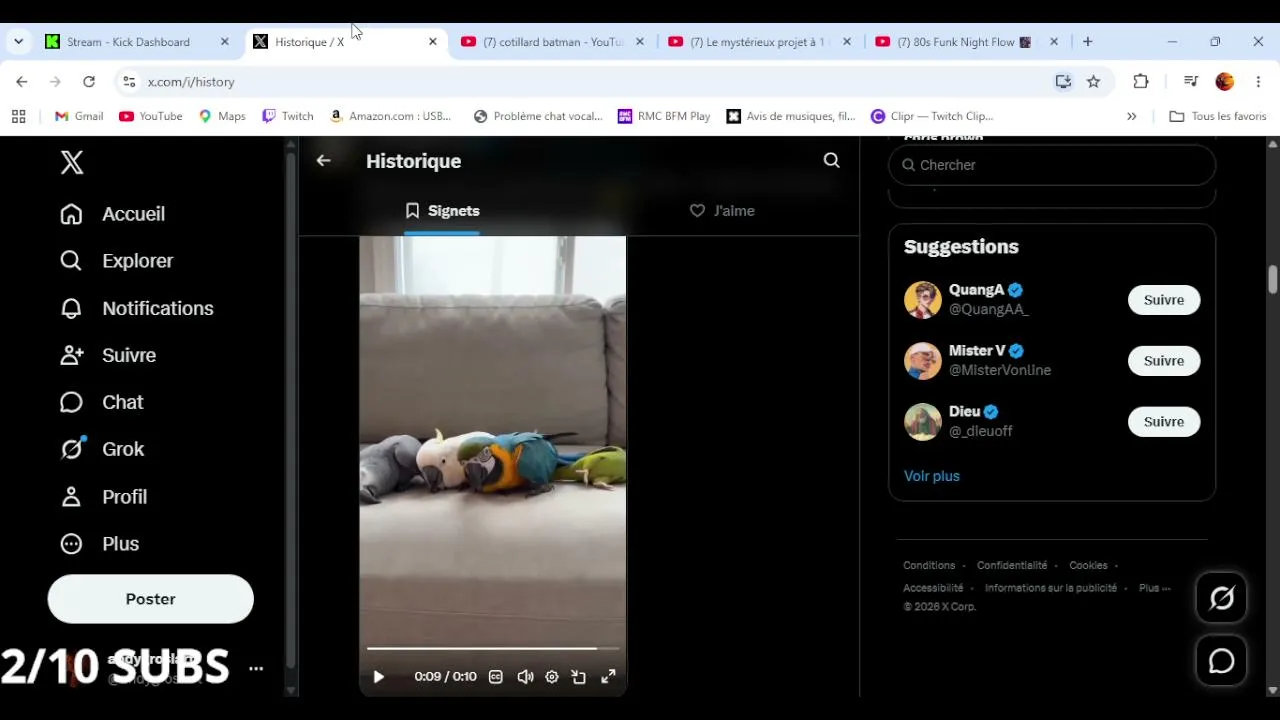Bookmark this page with the star icon
Image resolution: width=1280 pixels, height=720 pixels.
click(1093, 82)
